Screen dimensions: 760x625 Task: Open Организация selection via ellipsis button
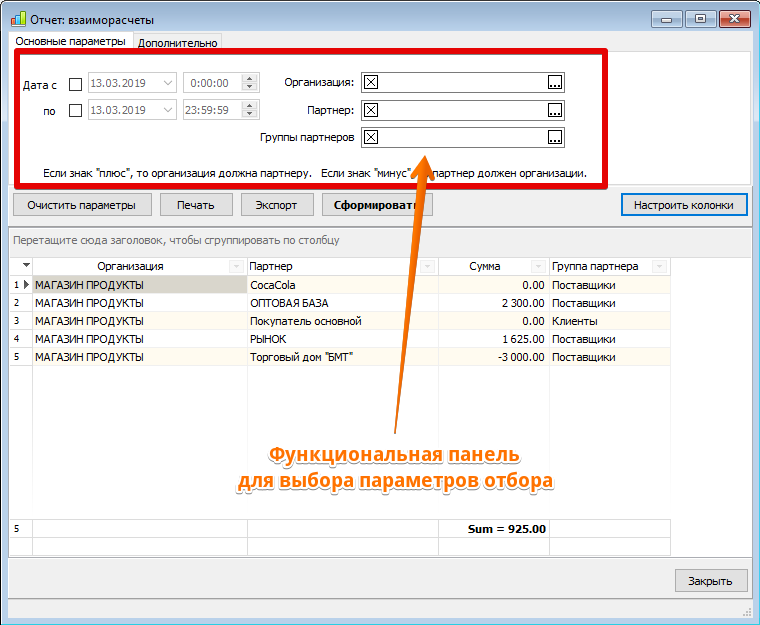[554, 82]
